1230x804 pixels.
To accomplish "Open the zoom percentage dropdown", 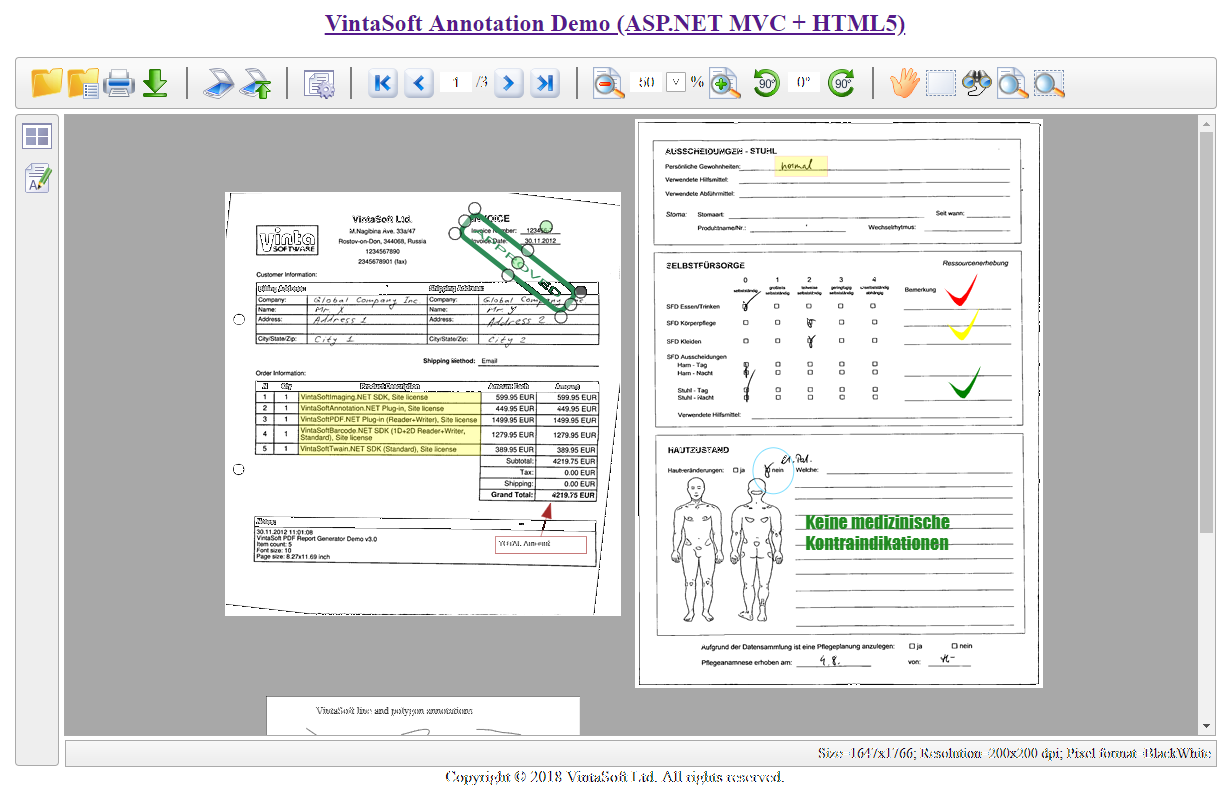I will (x=676, y=82).
